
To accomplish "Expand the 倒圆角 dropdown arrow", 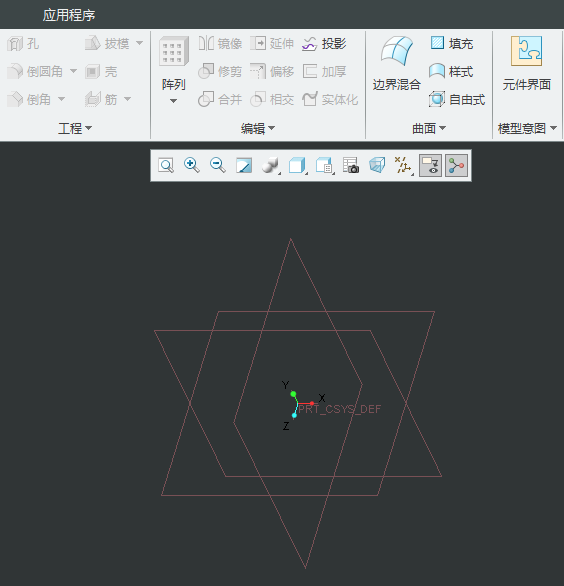I will pos(73,71).
